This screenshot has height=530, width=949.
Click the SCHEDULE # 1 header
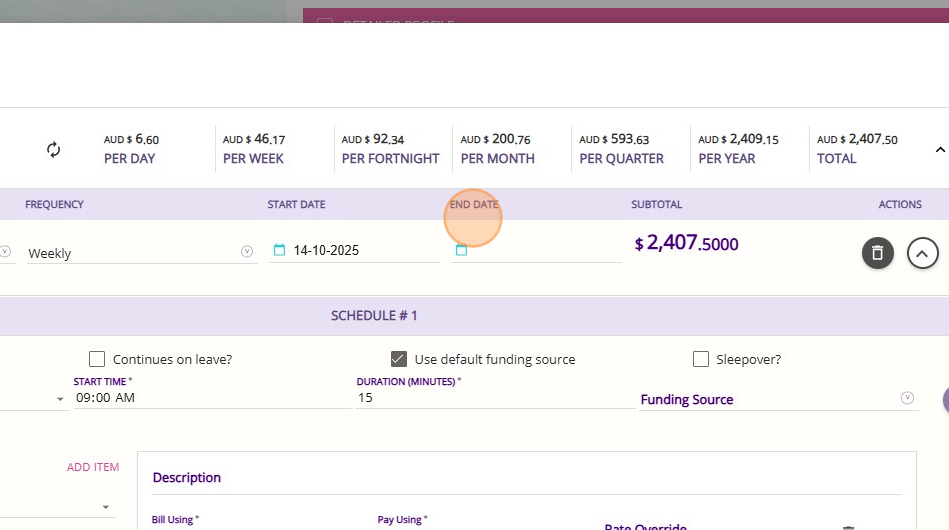[374, 315]
